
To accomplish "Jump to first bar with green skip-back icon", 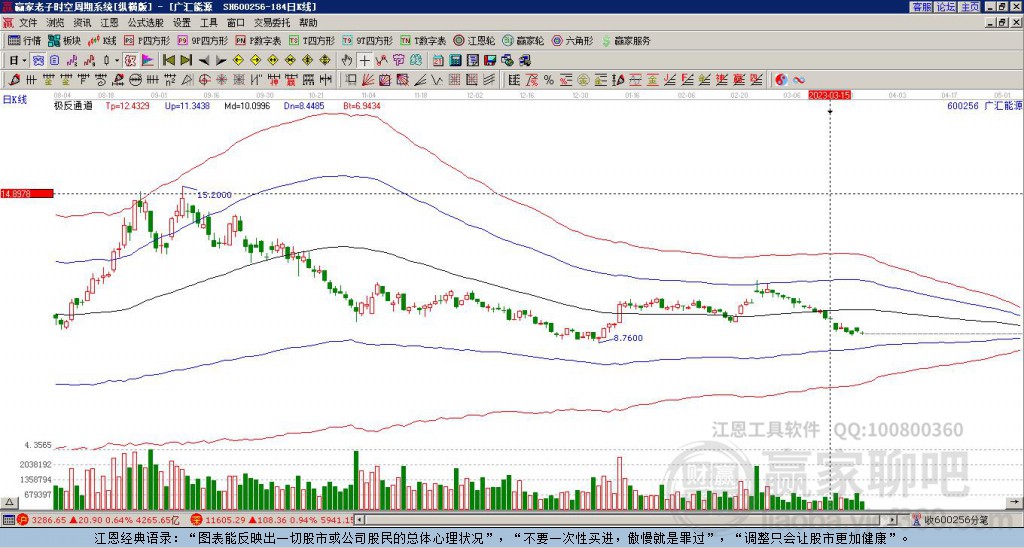I will [169, 61].
